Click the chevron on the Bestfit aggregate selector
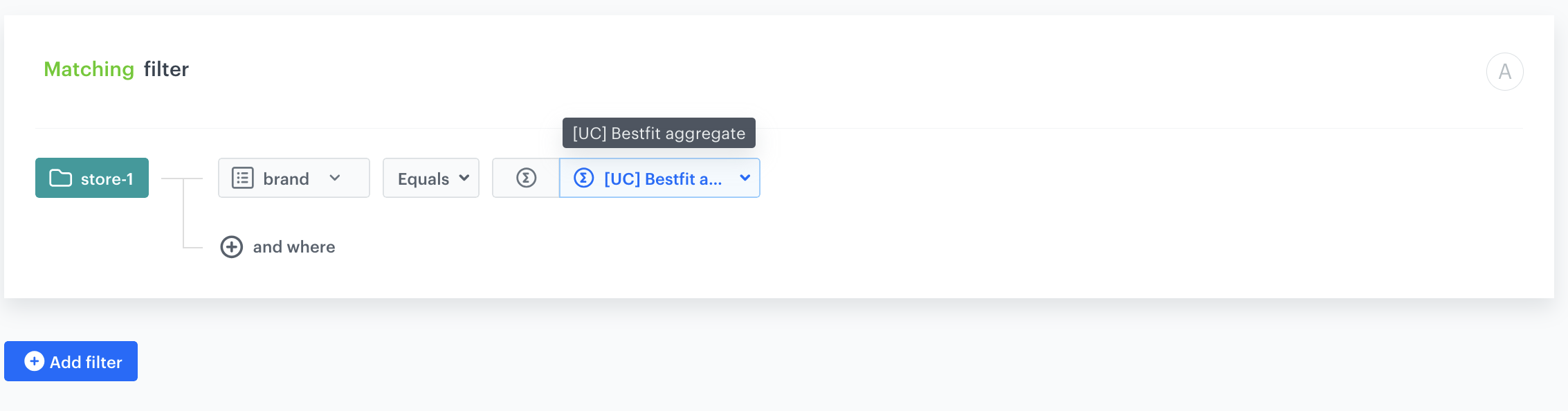This screenshot has height=411, width=1568. pos(745,178)
